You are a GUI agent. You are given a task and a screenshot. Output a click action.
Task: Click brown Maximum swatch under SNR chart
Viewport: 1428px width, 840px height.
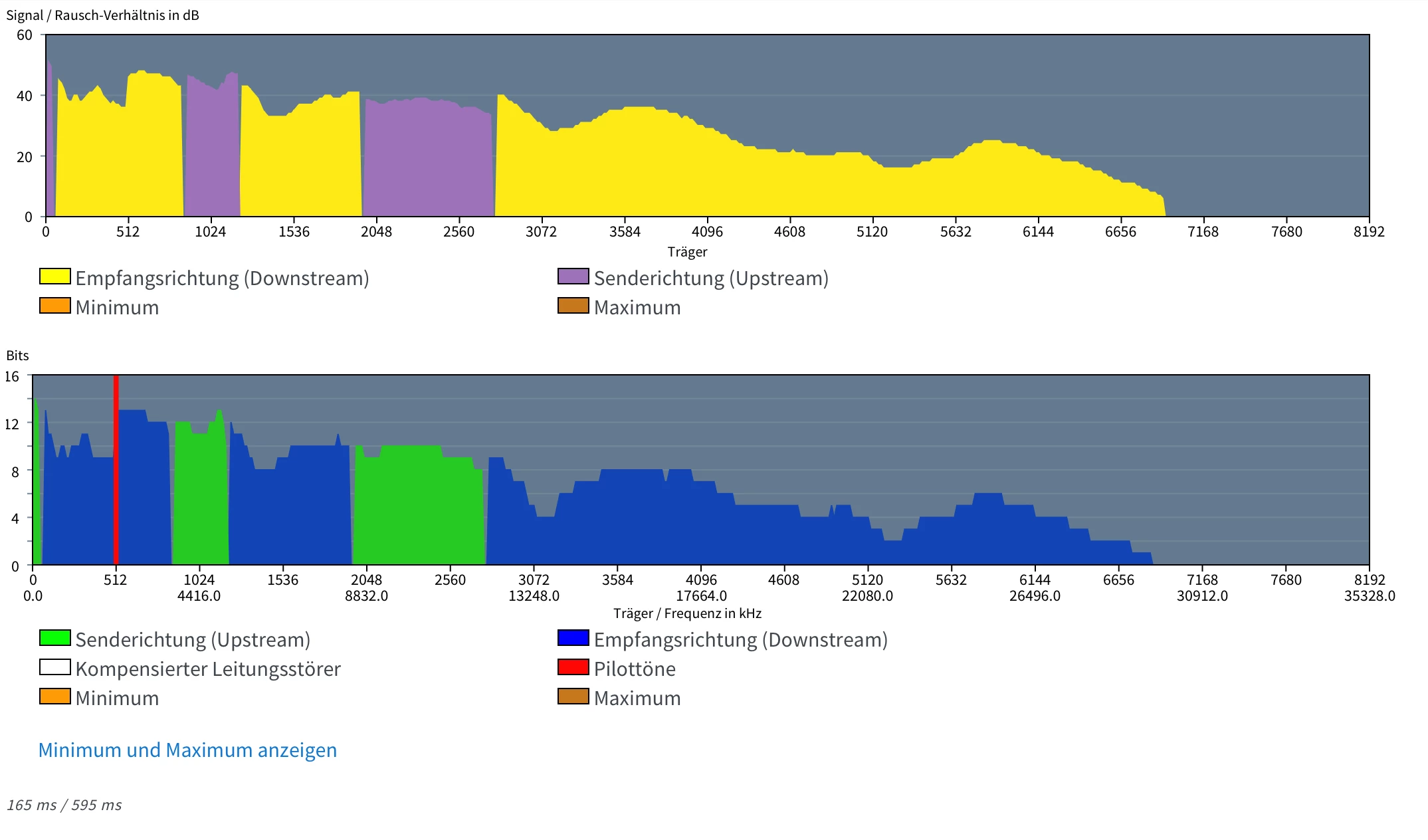click(573, 306)
